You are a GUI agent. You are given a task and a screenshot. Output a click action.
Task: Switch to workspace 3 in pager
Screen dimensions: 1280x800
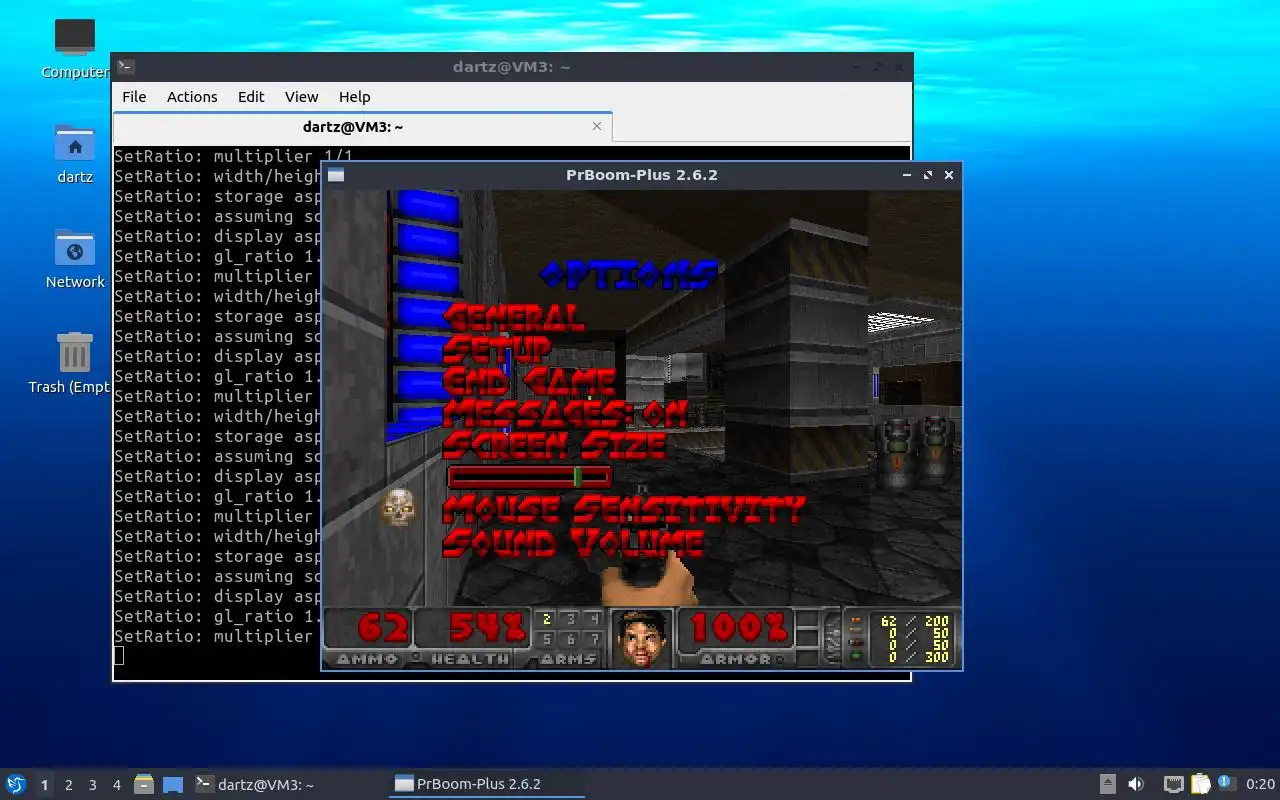pos(93,784)
